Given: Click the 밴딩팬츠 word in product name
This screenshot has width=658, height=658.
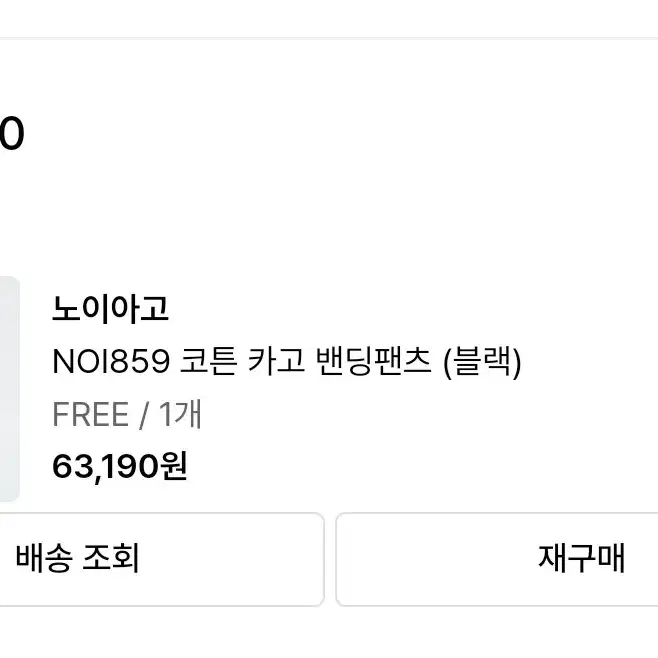Looking at the screenshot, I should (373, 362).
